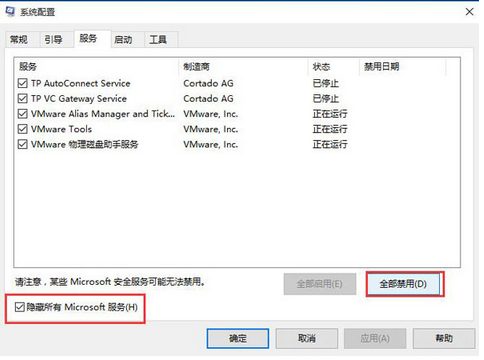The width and height of the screenshot is (484, 360).
Task: Cancel with the 取消 button
Action: [307, 339]
